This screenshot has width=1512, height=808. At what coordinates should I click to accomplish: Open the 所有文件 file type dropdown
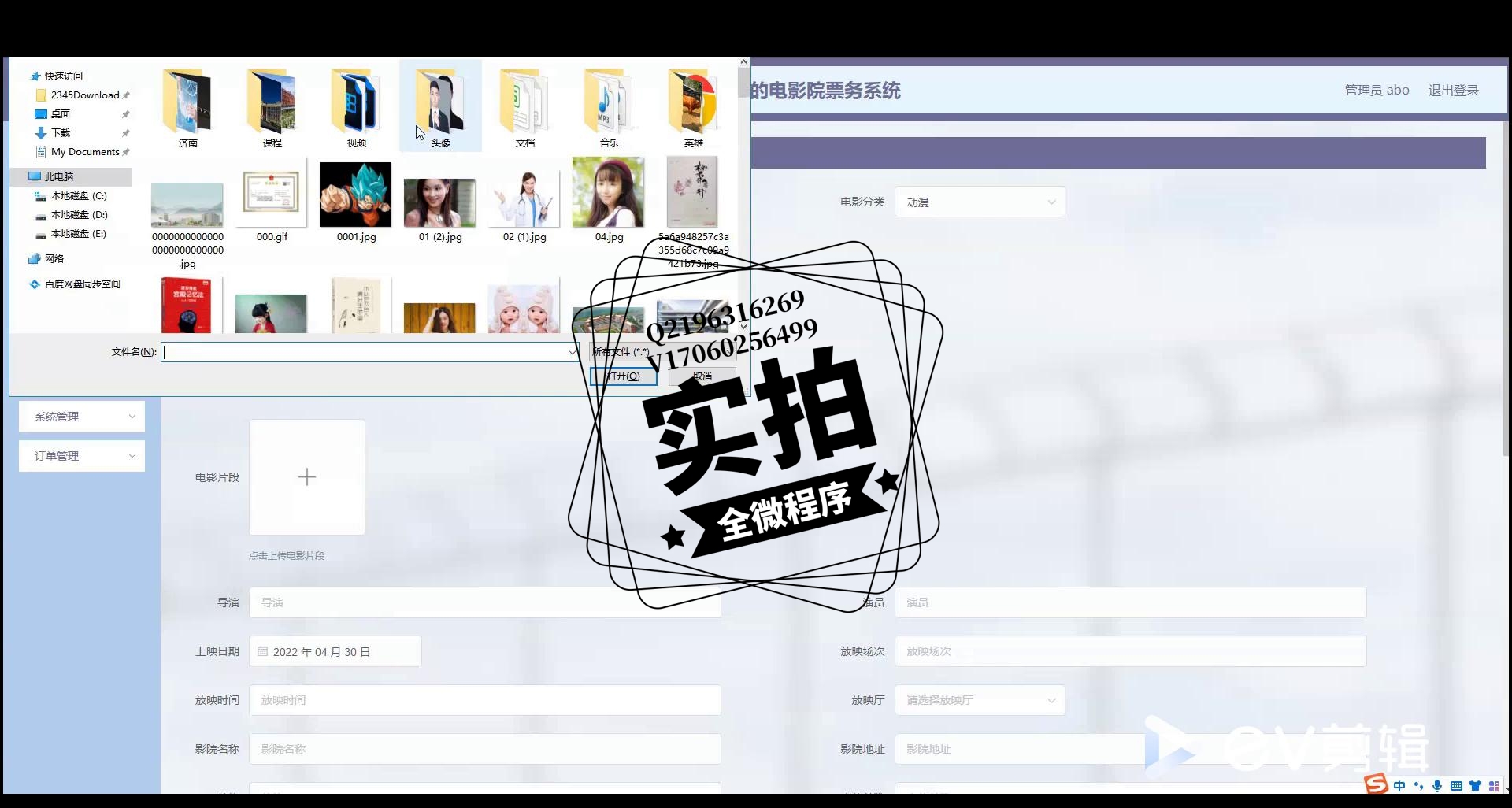pyautogui.click(x=664, y=352)
